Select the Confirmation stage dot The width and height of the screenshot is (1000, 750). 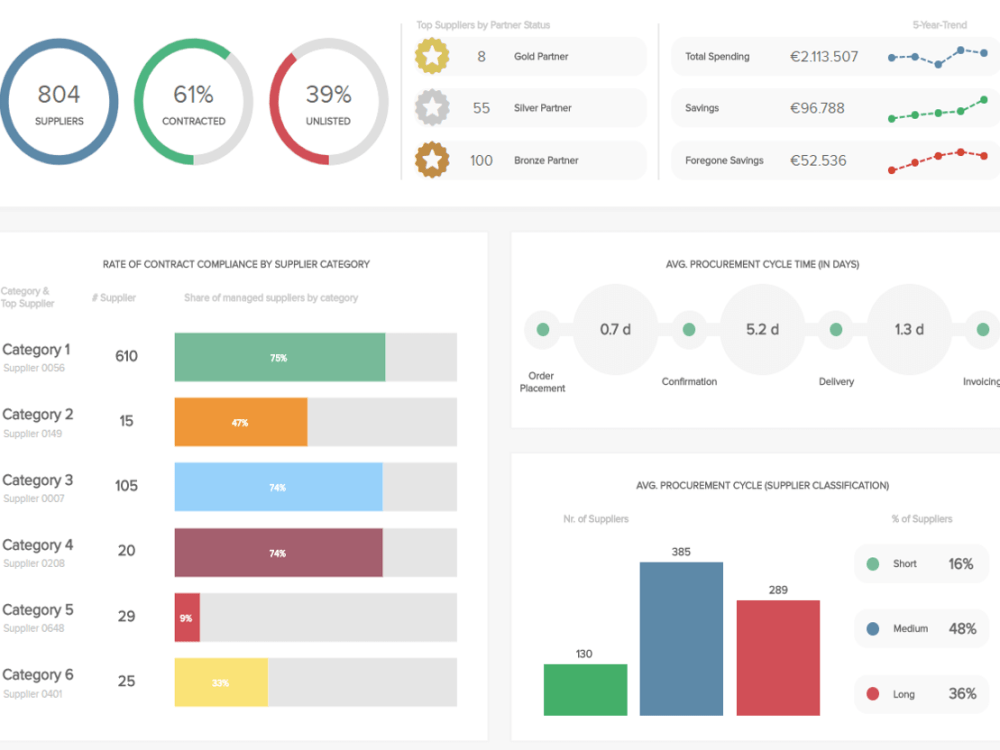point(689,328)
